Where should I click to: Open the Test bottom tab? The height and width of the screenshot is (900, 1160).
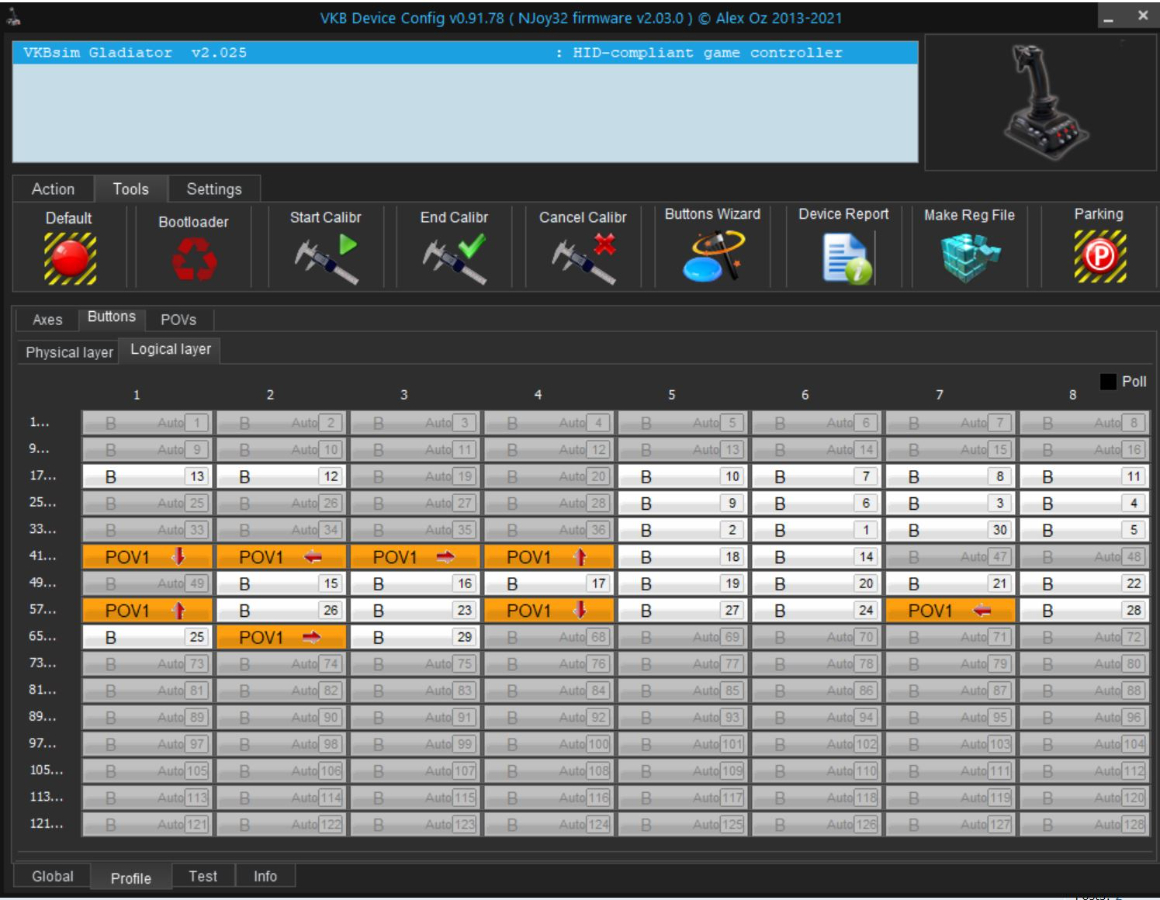(202, 876)
